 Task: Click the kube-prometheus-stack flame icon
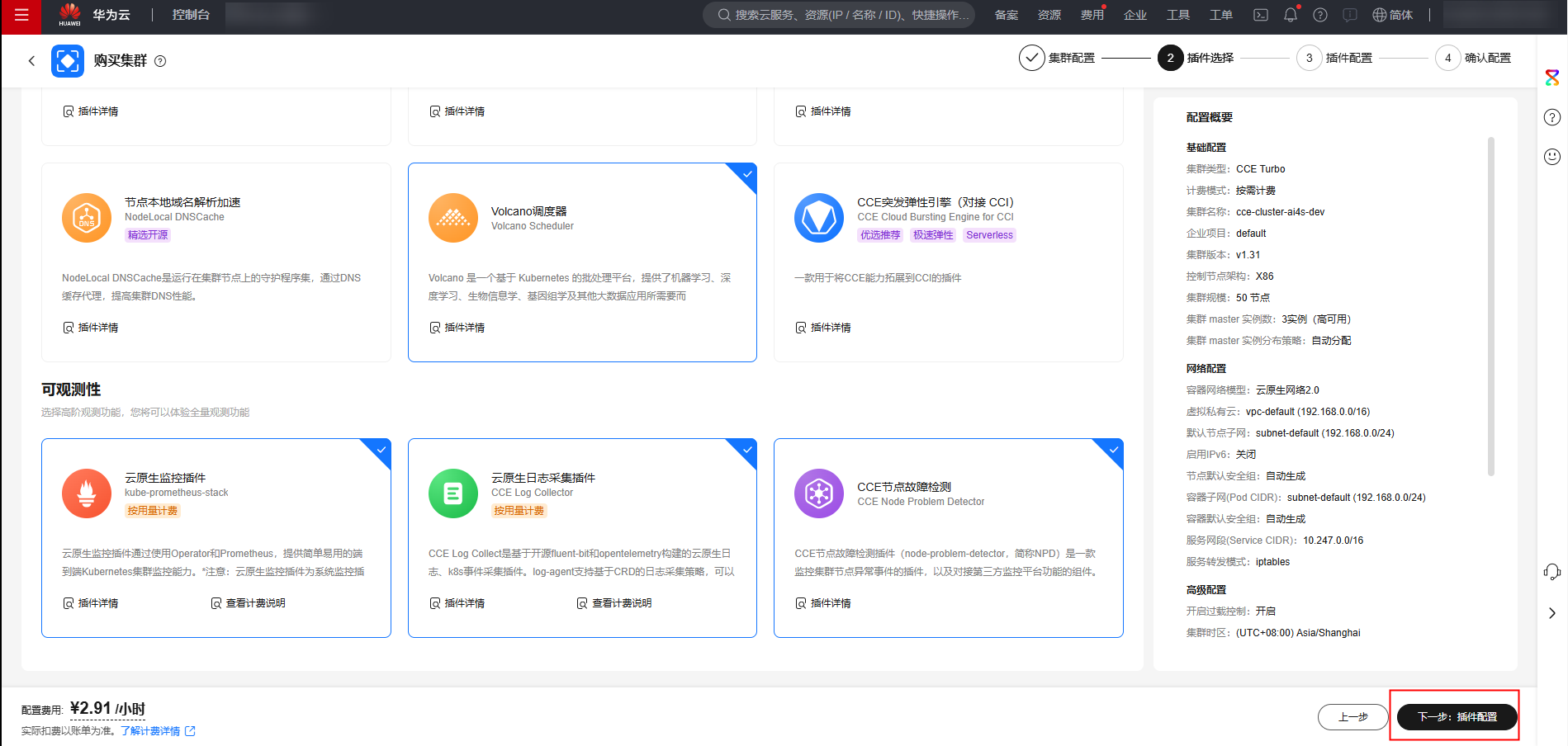(x=87, y=493)
